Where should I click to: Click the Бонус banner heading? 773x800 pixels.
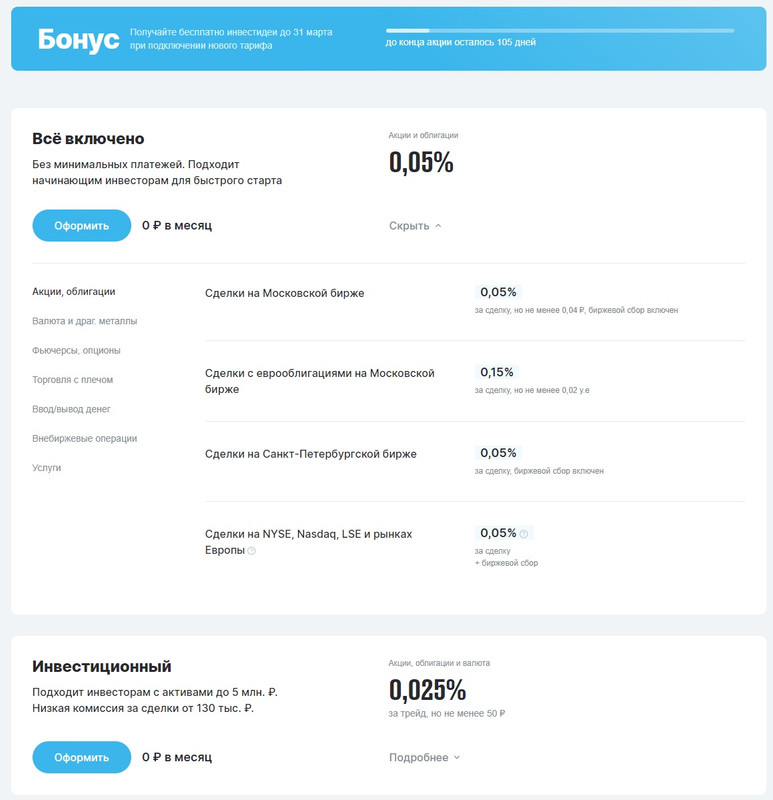79,39
